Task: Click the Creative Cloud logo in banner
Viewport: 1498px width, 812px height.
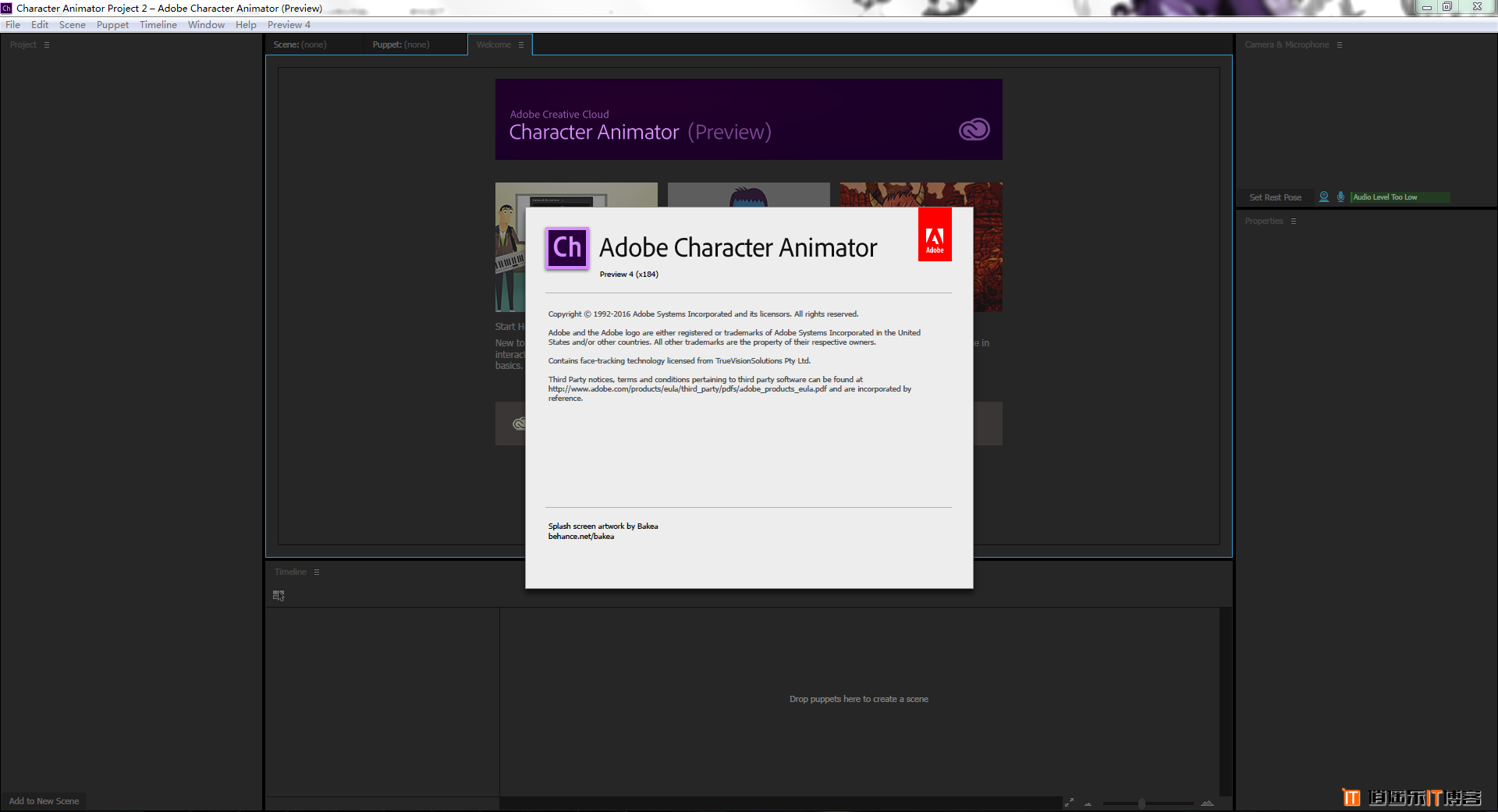Action: [974, 129]
